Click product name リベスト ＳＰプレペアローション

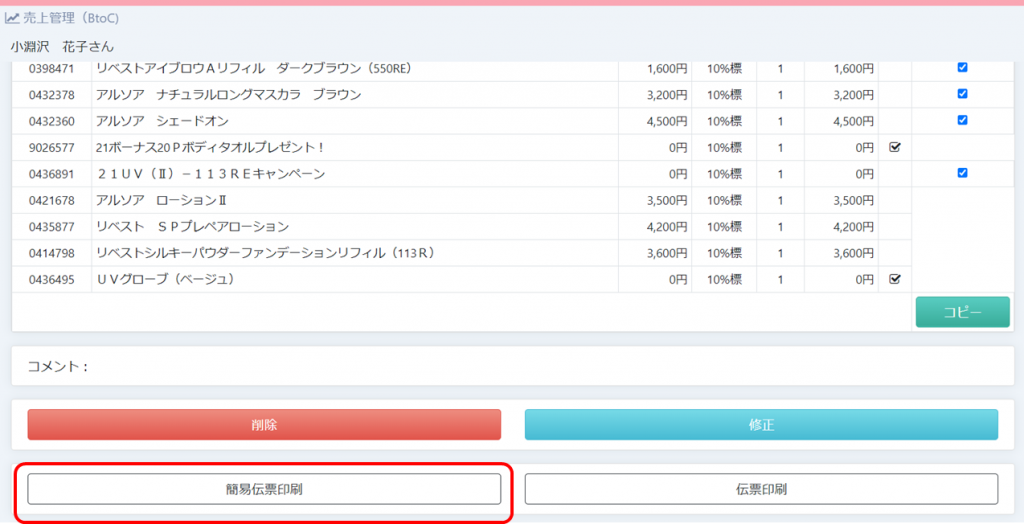click(192, 226)
